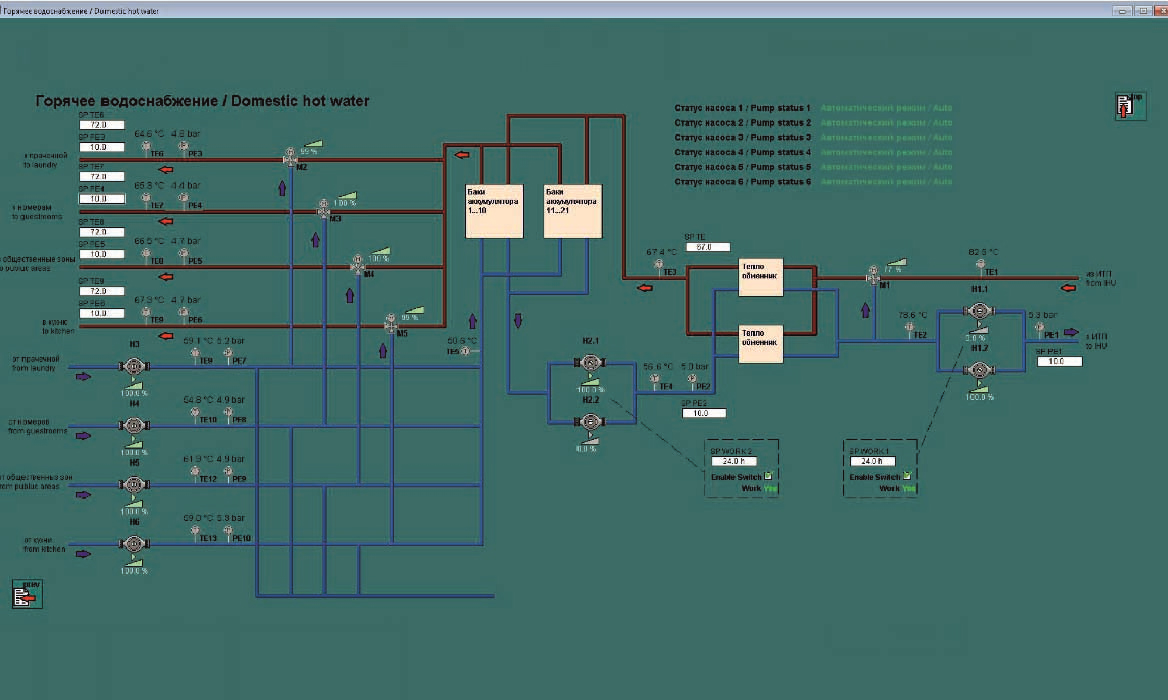Select mixing valve M3

click(x=324, y=209)
